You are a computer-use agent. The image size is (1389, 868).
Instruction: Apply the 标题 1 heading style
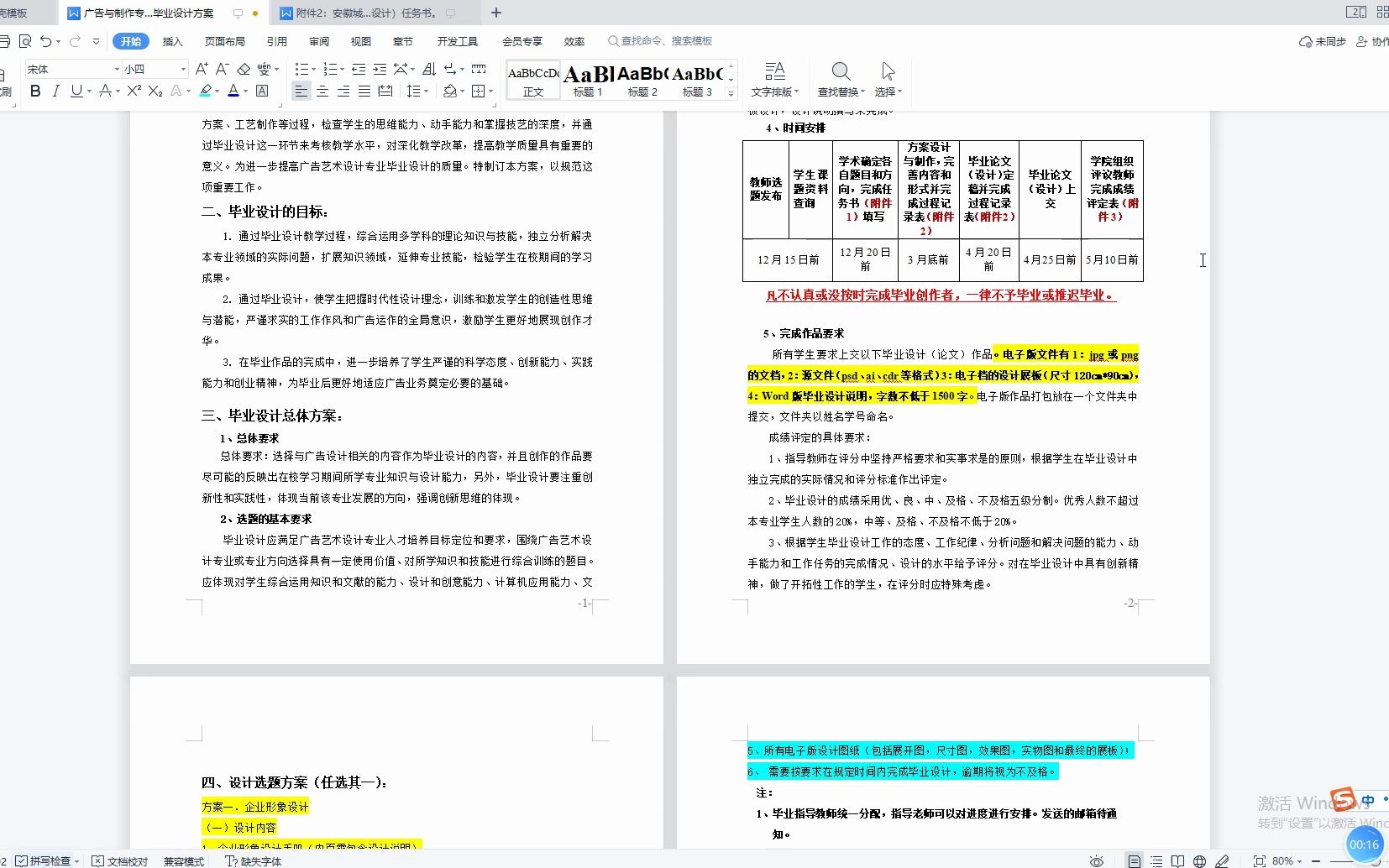(x=588, y=81)
